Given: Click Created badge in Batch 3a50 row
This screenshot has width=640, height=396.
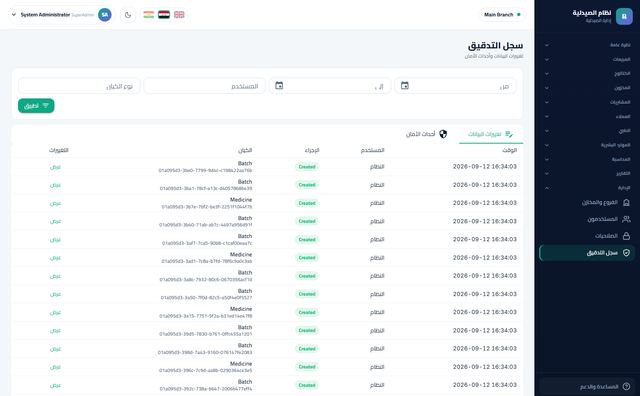Looking at the screenshot, I should 307,294.
